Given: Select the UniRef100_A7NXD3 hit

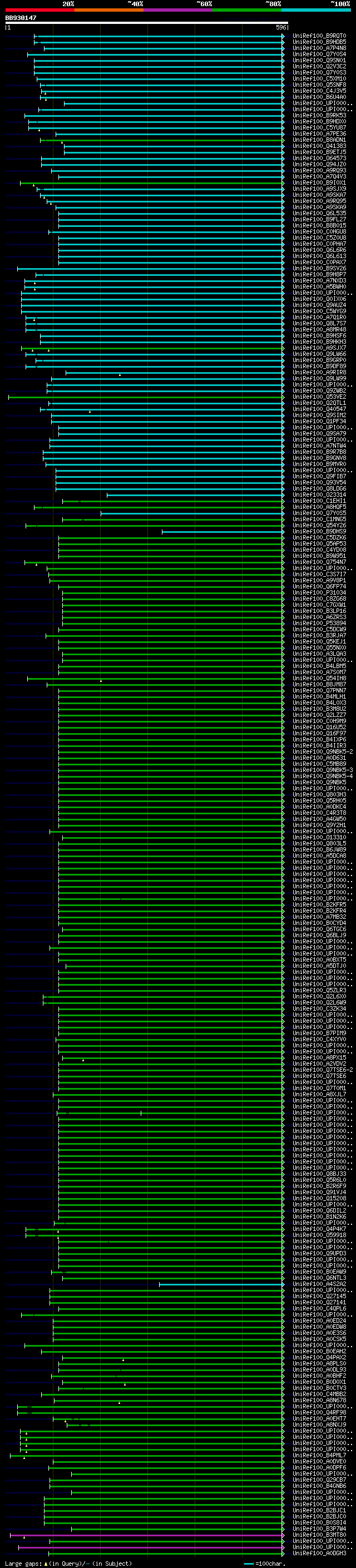Looking at the screenshot, I should pyautogui.click(x=319, y=280).
